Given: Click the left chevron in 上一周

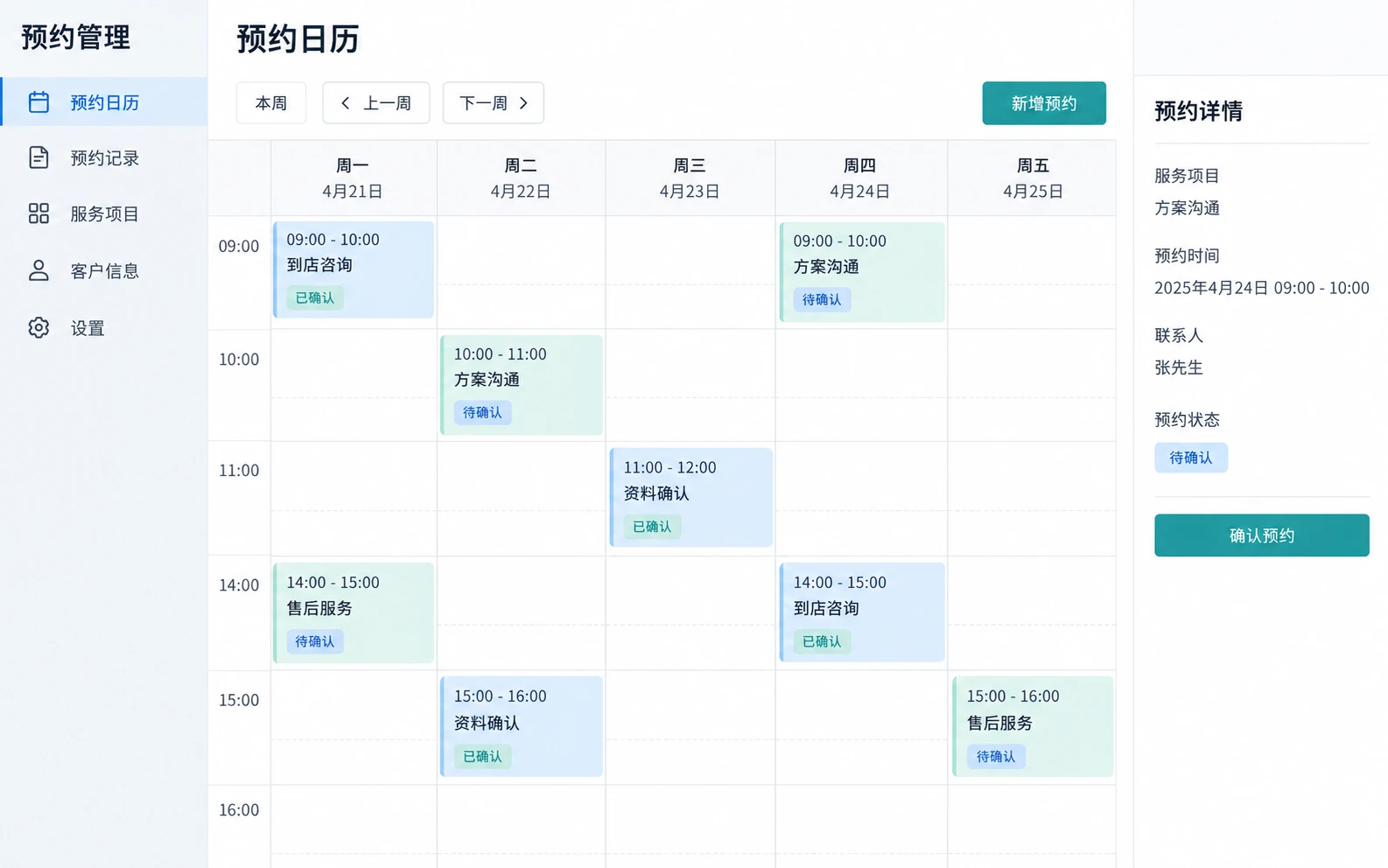Looking at the screenshot, I should tap(346, 103).
